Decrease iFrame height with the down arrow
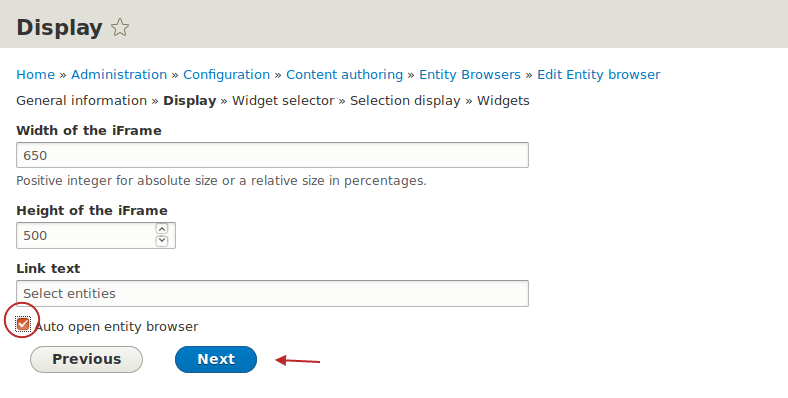 (x=161, y=241)
